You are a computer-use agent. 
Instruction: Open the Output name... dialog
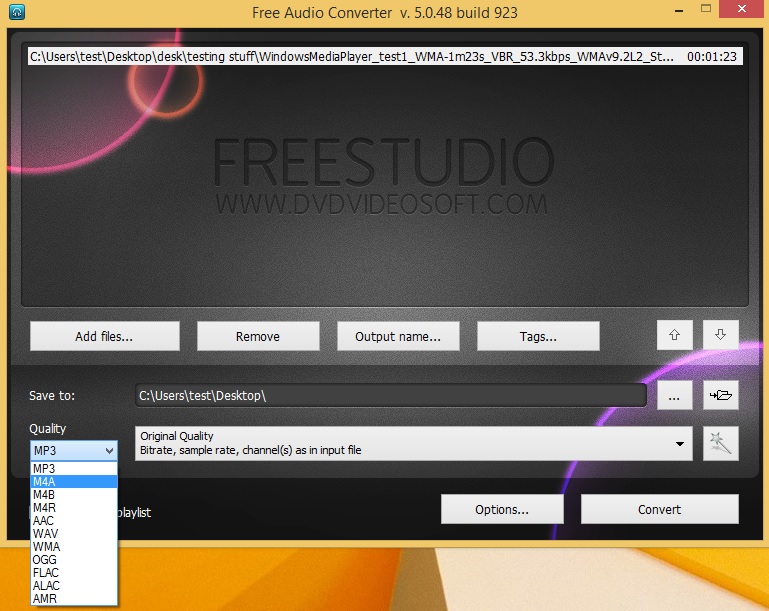point(398,336)
